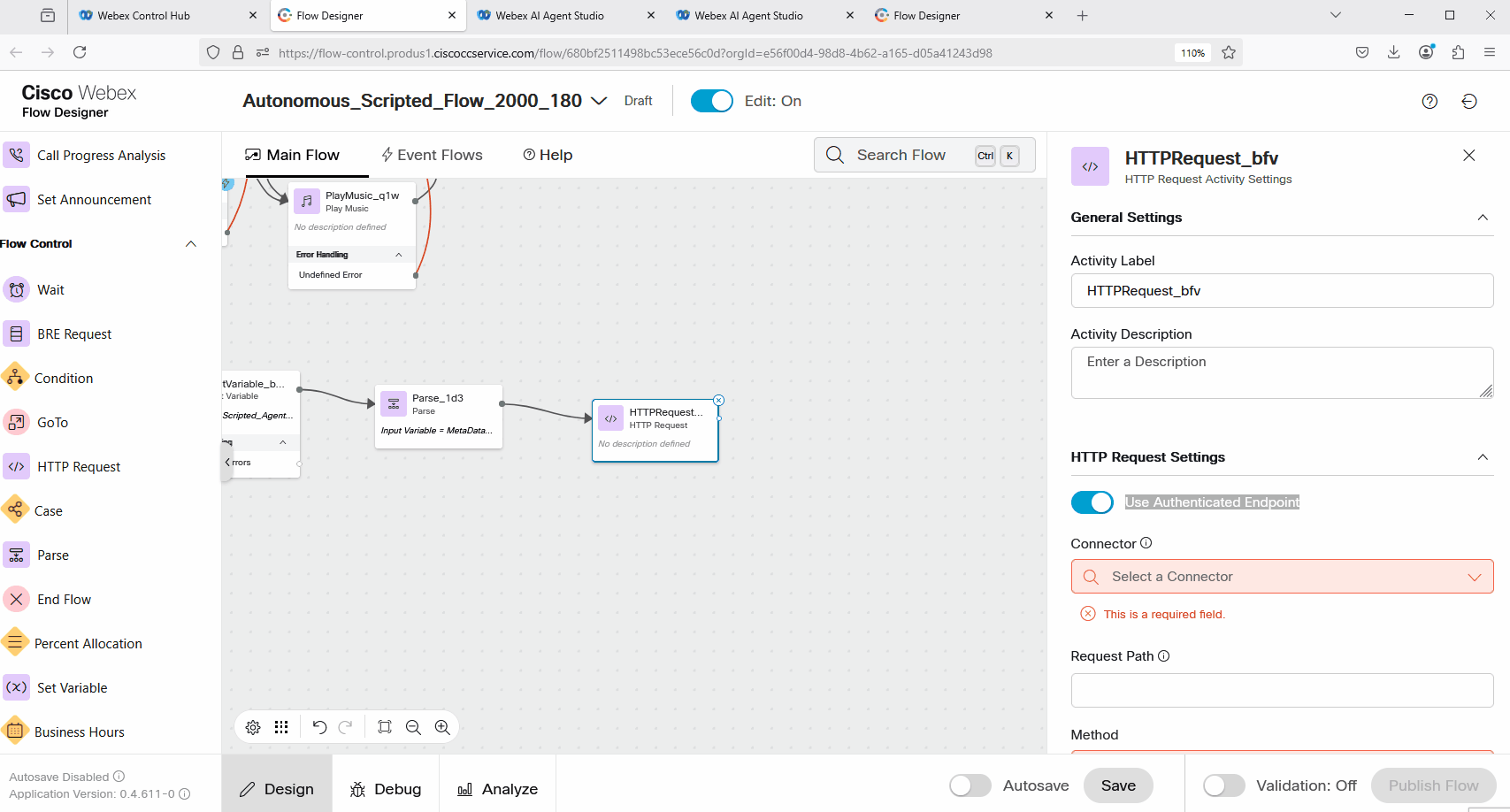
Task: Zoom out on the flow canvas
Action: coord(413,727)
